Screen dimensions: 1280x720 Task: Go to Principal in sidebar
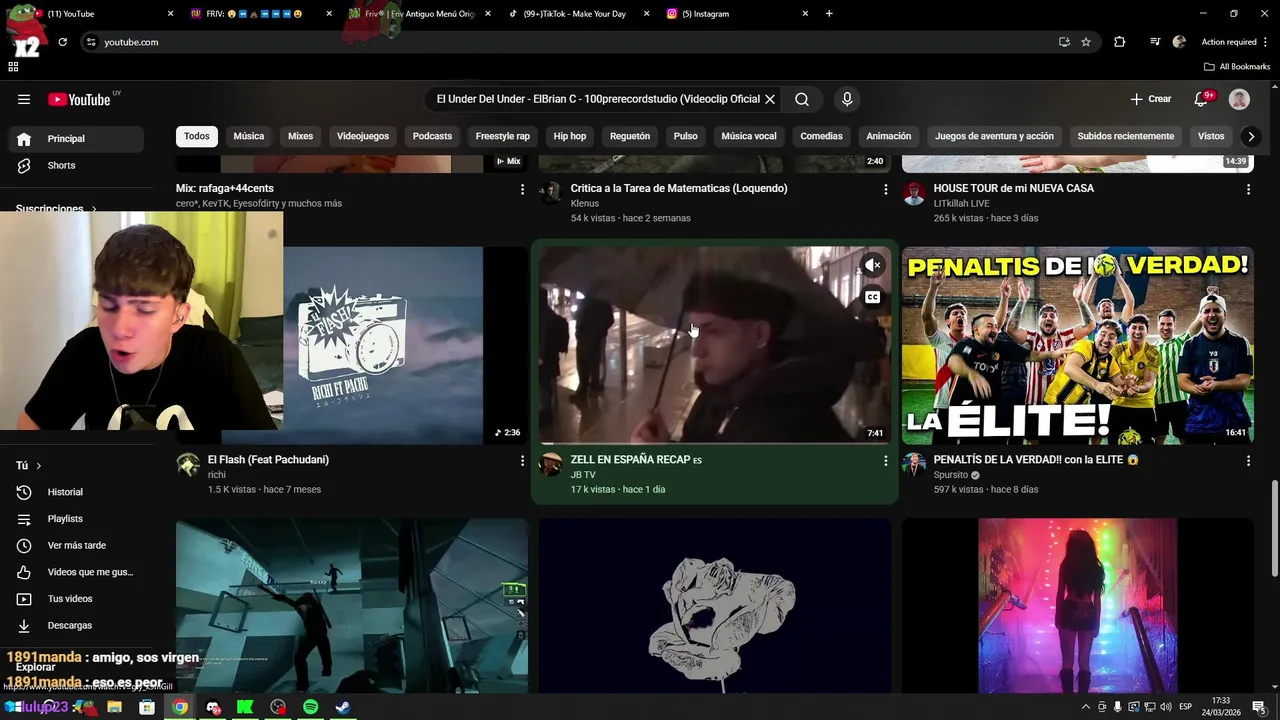click(x=76, y=139)
